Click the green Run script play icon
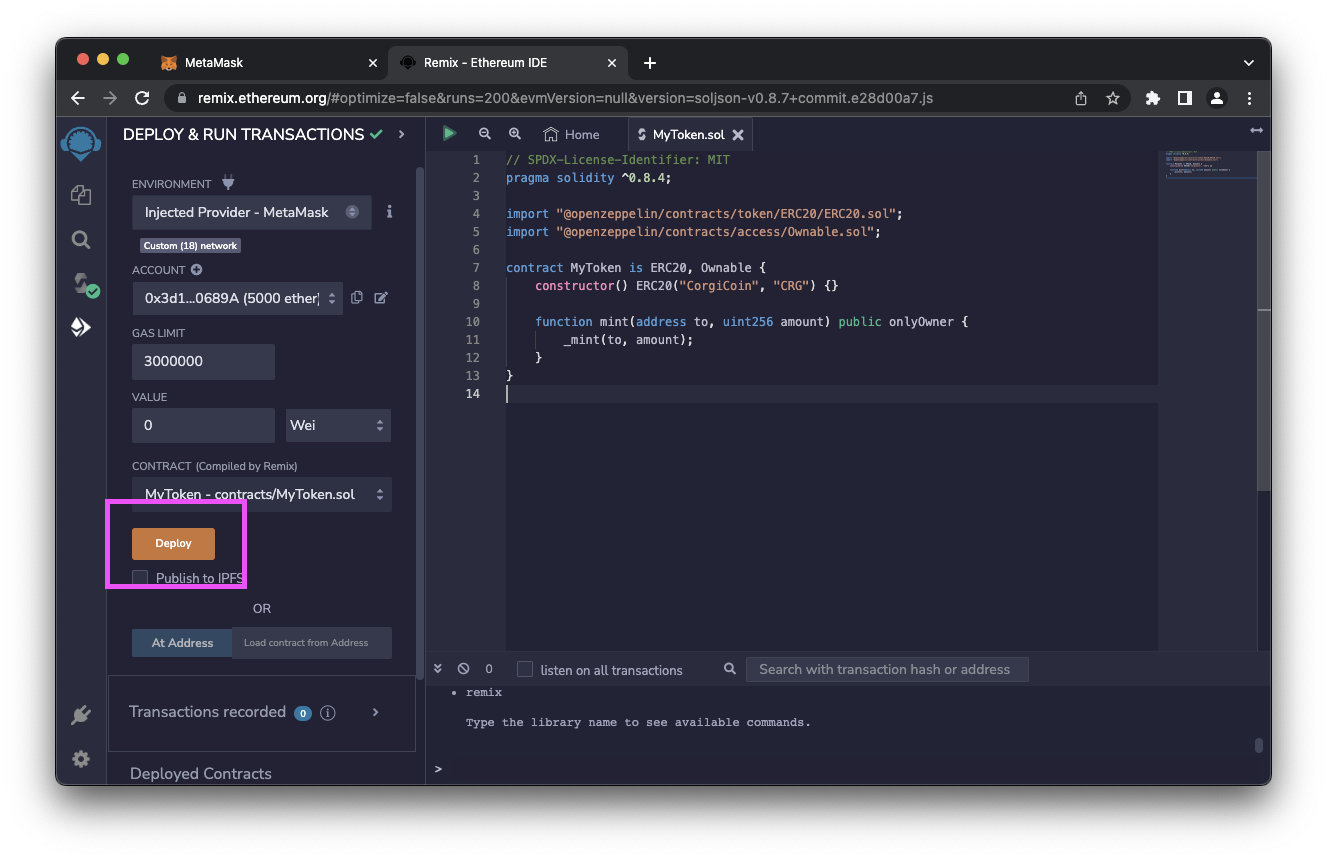This screenshot has width=1327, height=859. coord(449,133)
